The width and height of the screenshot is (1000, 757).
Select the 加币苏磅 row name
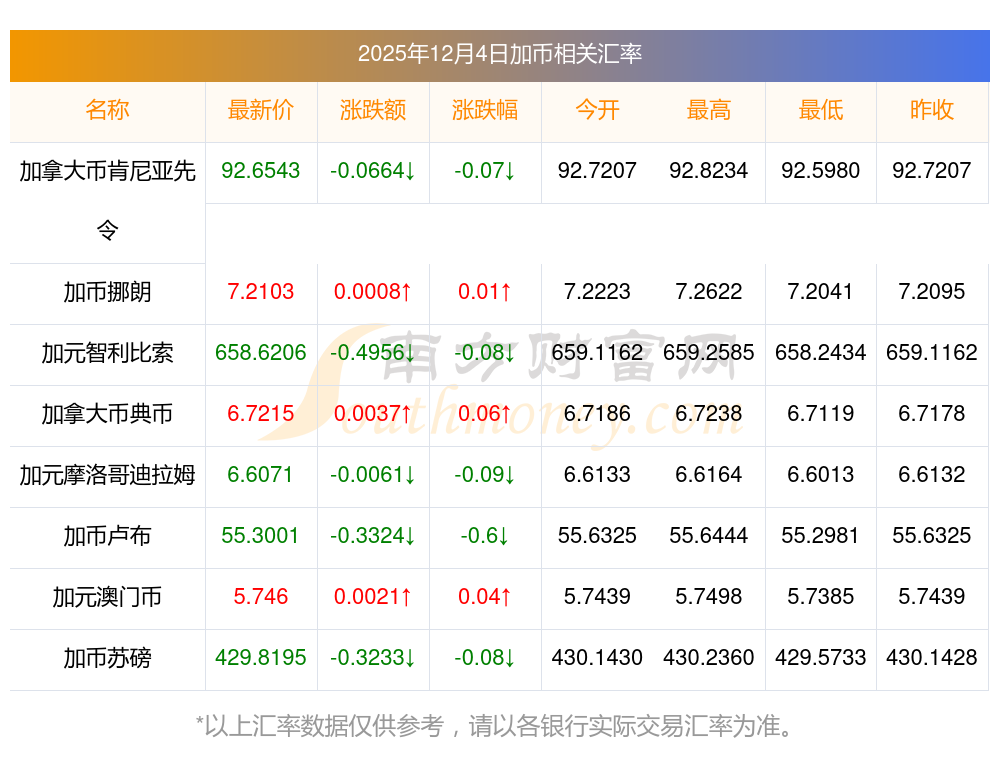coord(107,658)
